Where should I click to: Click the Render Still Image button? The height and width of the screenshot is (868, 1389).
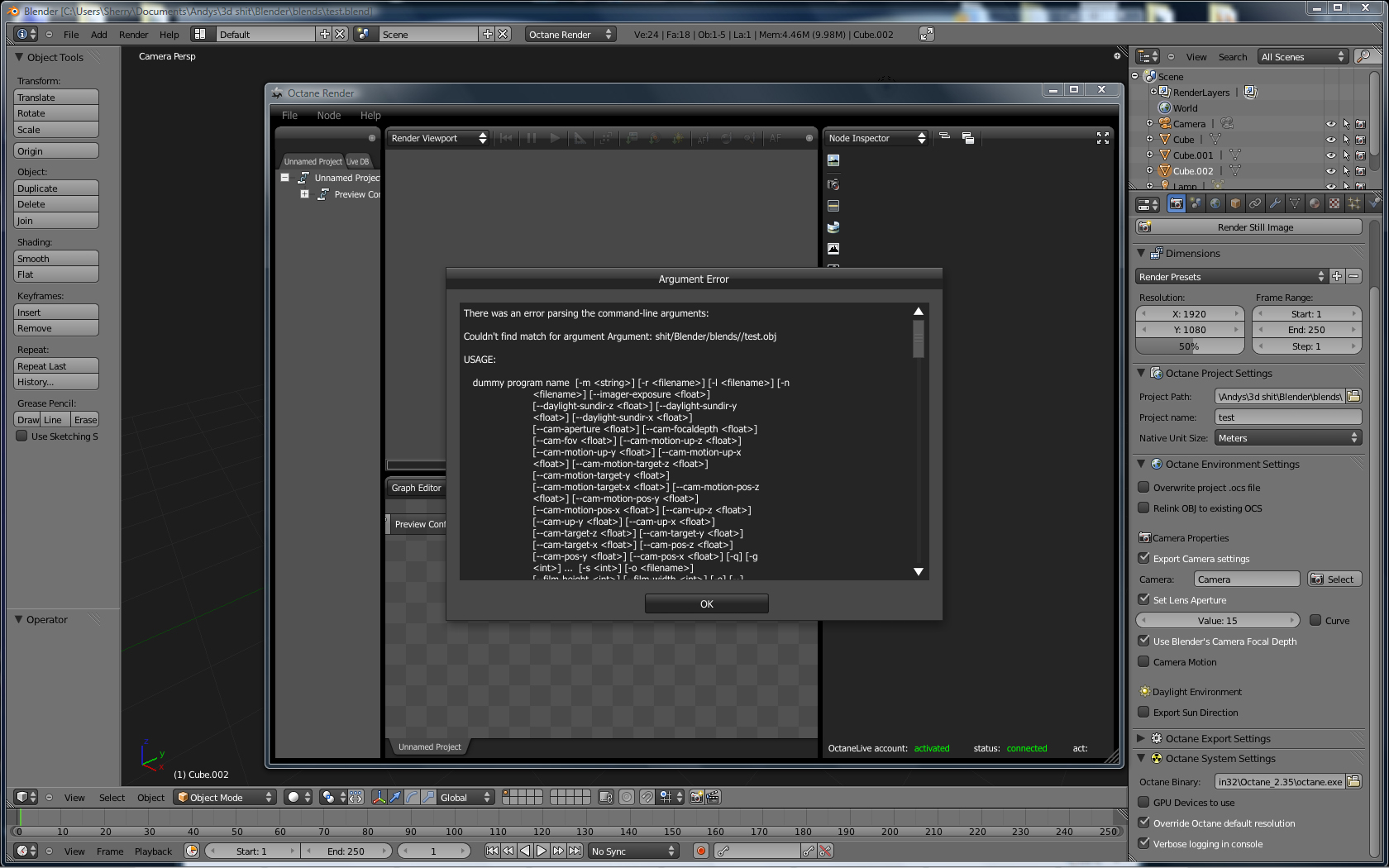pyautogui.click(x=1248, y=227)
